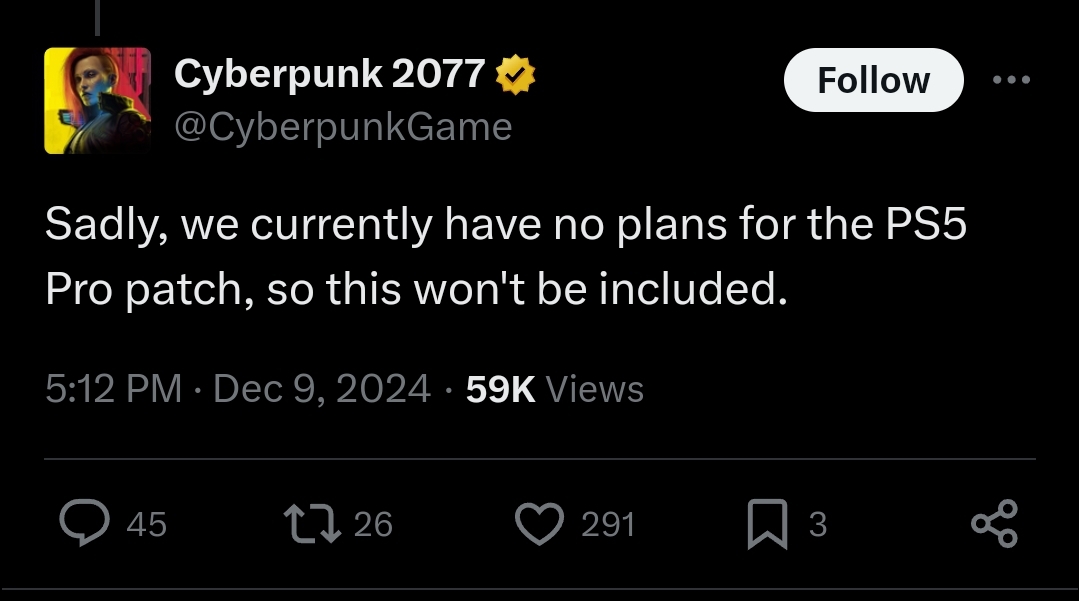Click the thread line above the avatar
Screen dimensions: 1079x601
[x=97, y=15]
